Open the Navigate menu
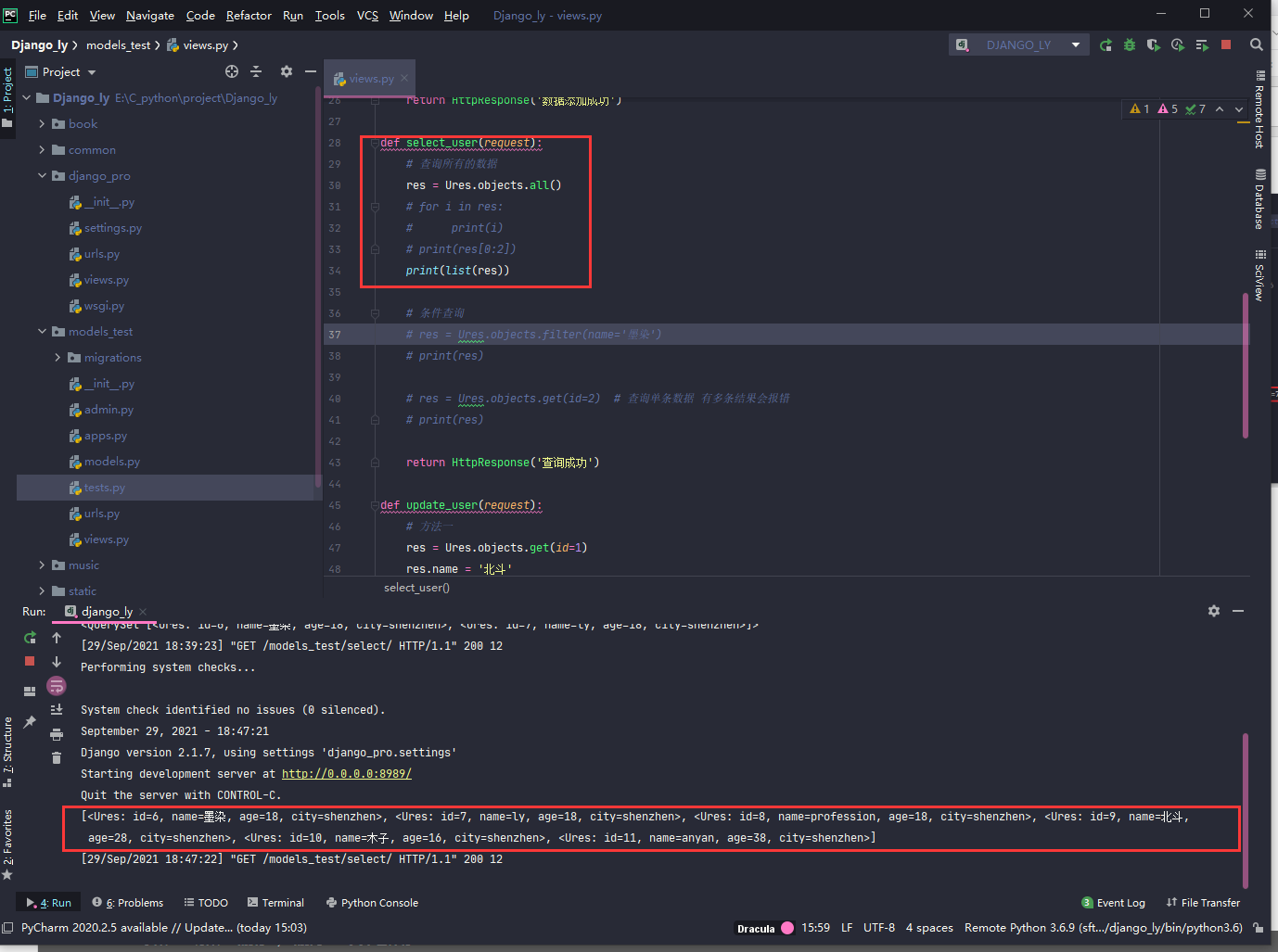 (x=150, y=15)
